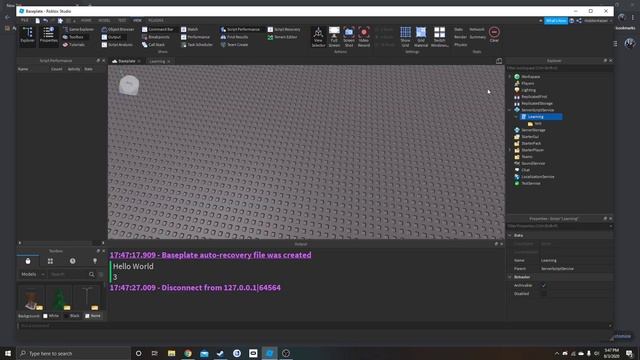Open the Watch window

pyautogui.click(x=190, y=29)
